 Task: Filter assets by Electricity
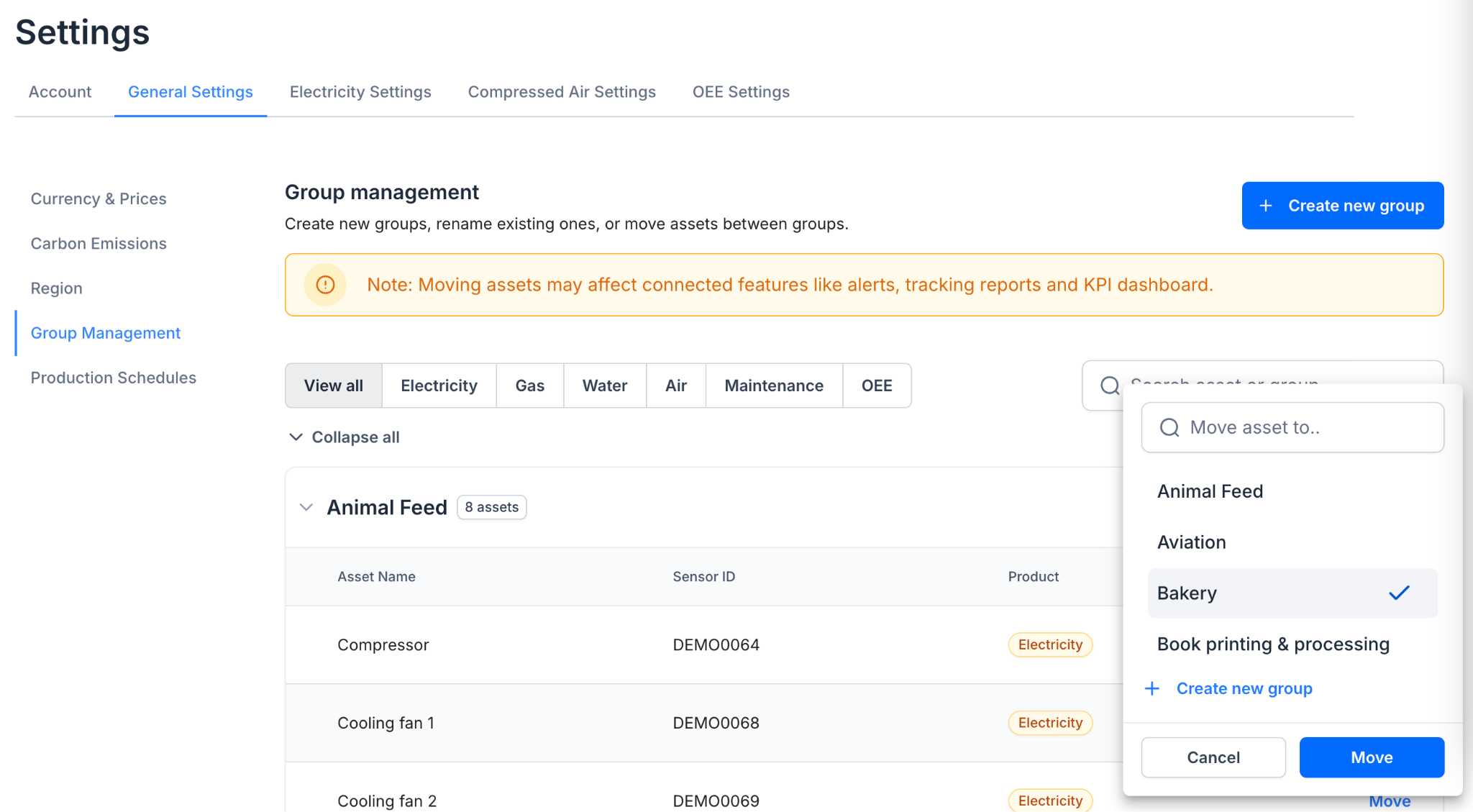(x=439, y=386)
